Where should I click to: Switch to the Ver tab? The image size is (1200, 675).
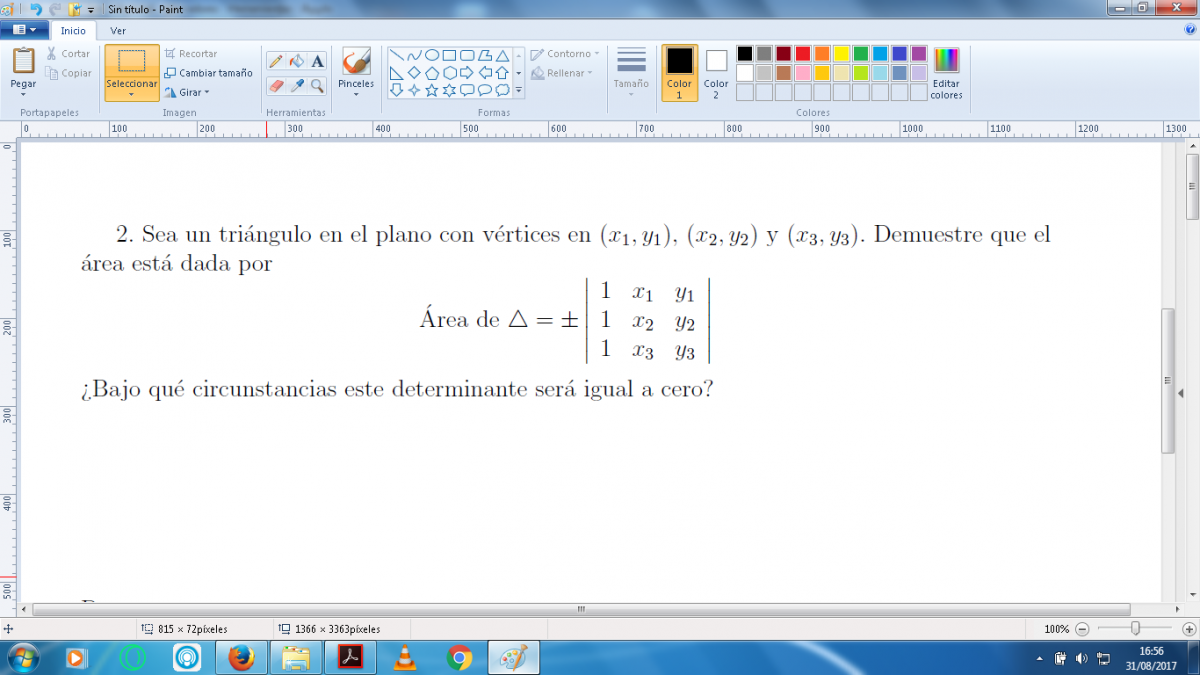[x=118, y=31]
